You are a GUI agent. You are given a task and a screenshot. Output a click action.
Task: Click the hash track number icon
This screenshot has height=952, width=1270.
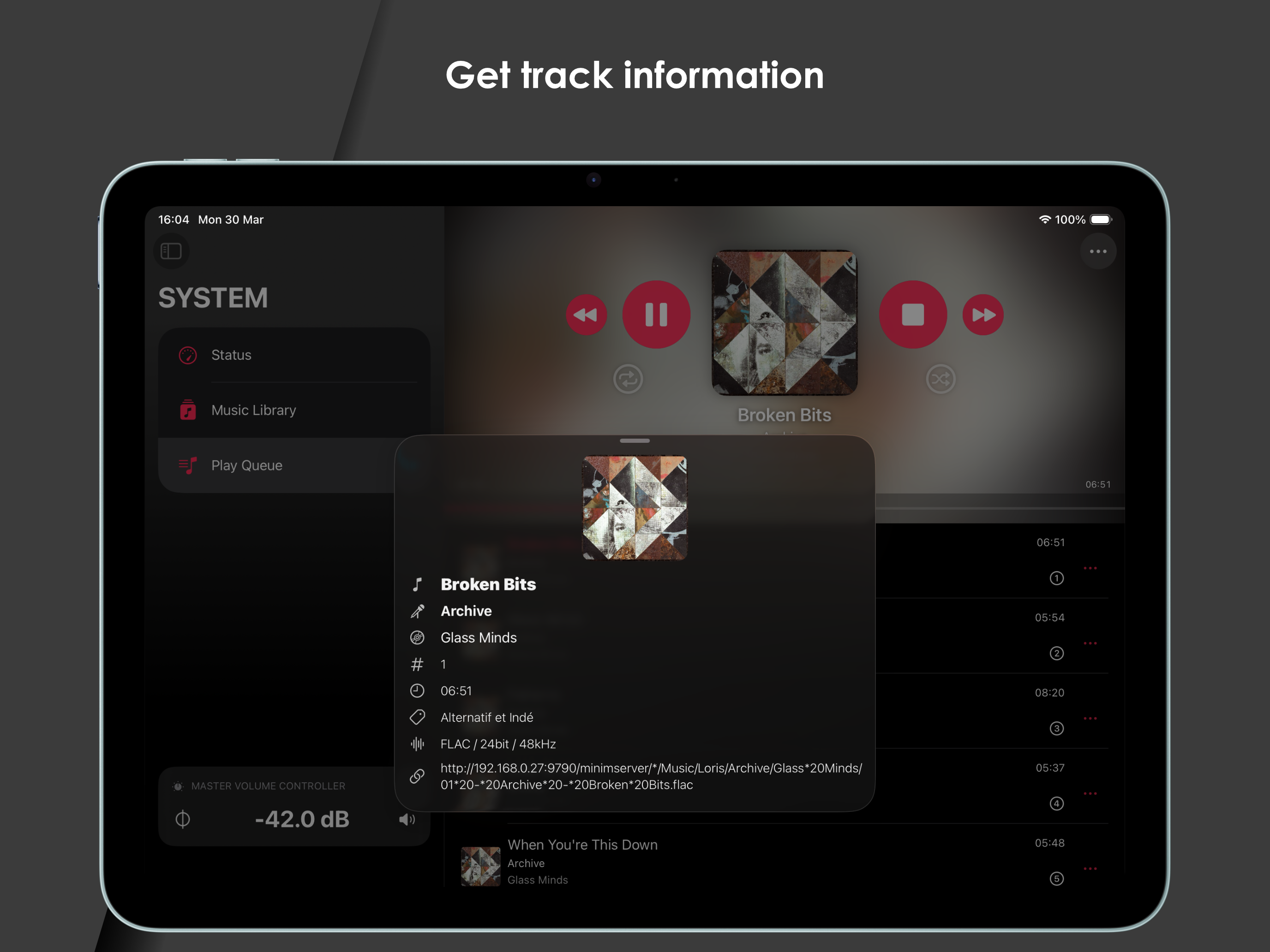click(x=417, y=665)
